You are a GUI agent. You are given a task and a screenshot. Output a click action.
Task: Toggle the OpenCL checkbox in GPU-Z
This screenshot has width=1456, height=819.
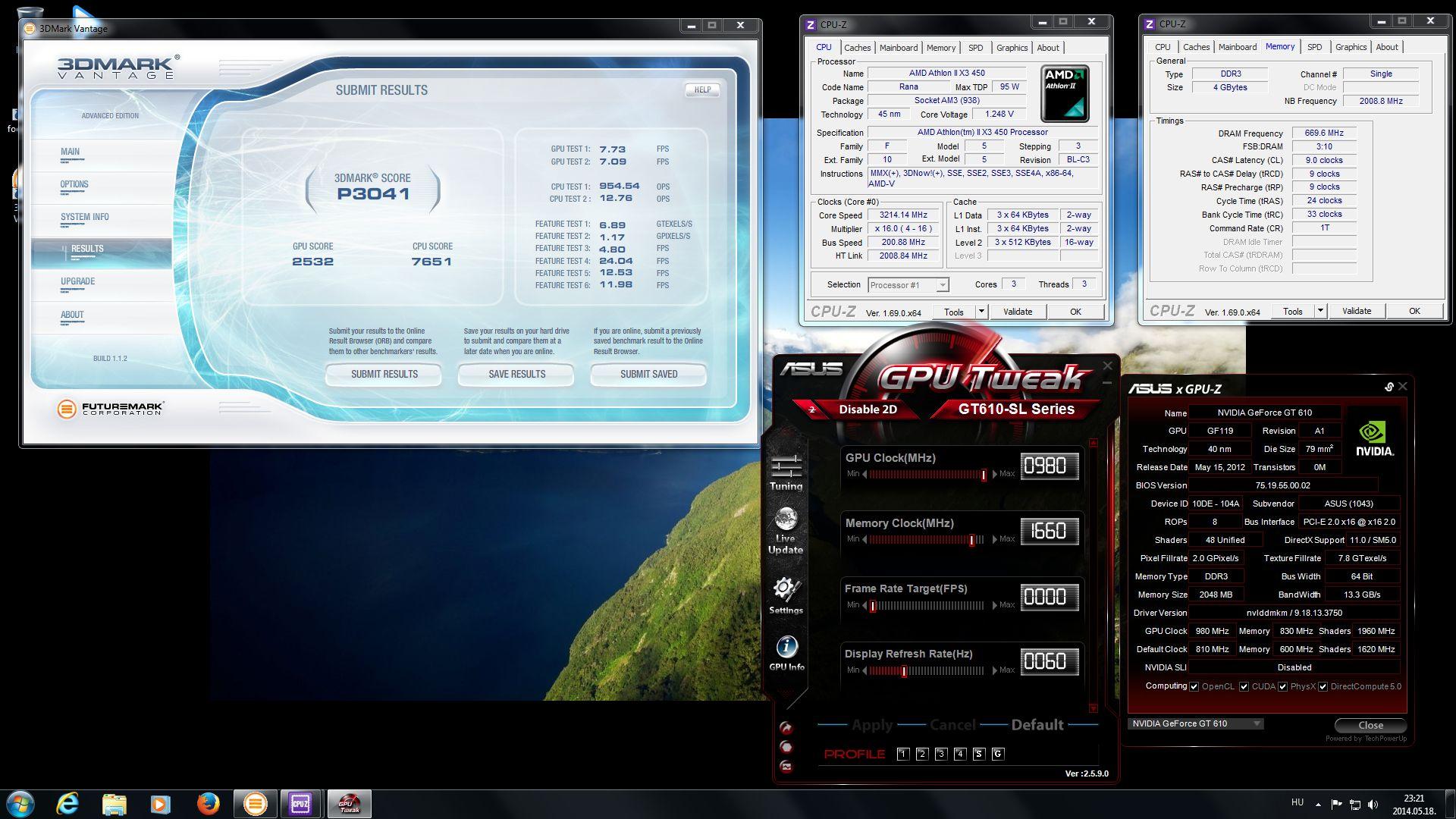coord(1194,686)
